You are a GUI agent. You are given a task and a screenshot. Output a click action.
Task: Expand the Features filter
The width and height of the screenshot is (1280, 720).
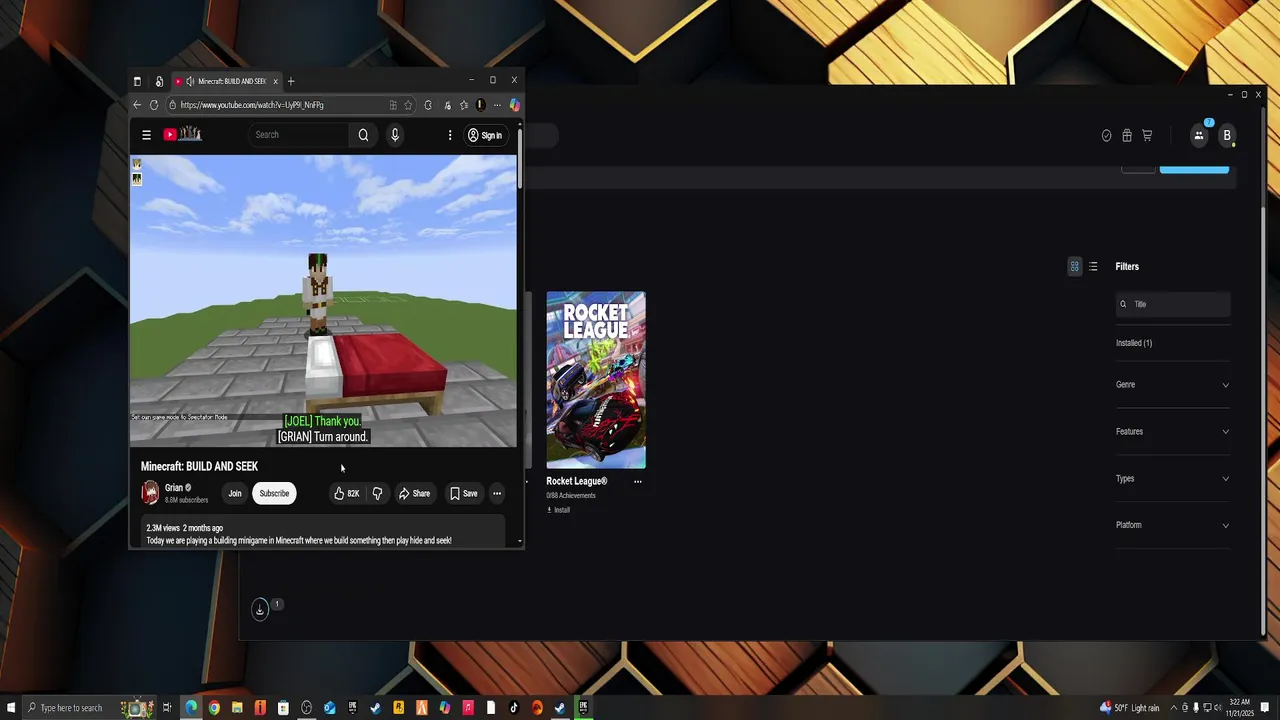coord(1172,432)
